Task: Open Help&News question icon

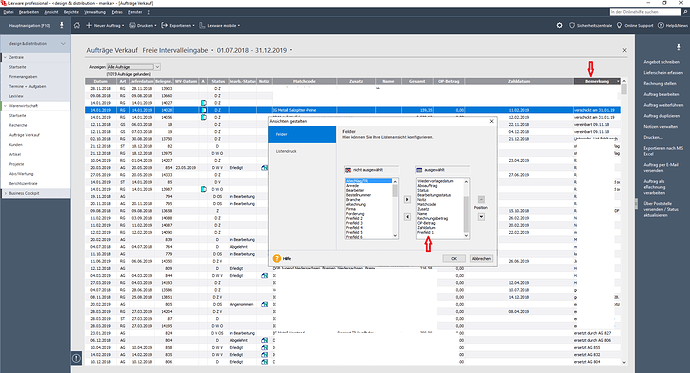Action: pyautogui.click(x=661, y=26)
